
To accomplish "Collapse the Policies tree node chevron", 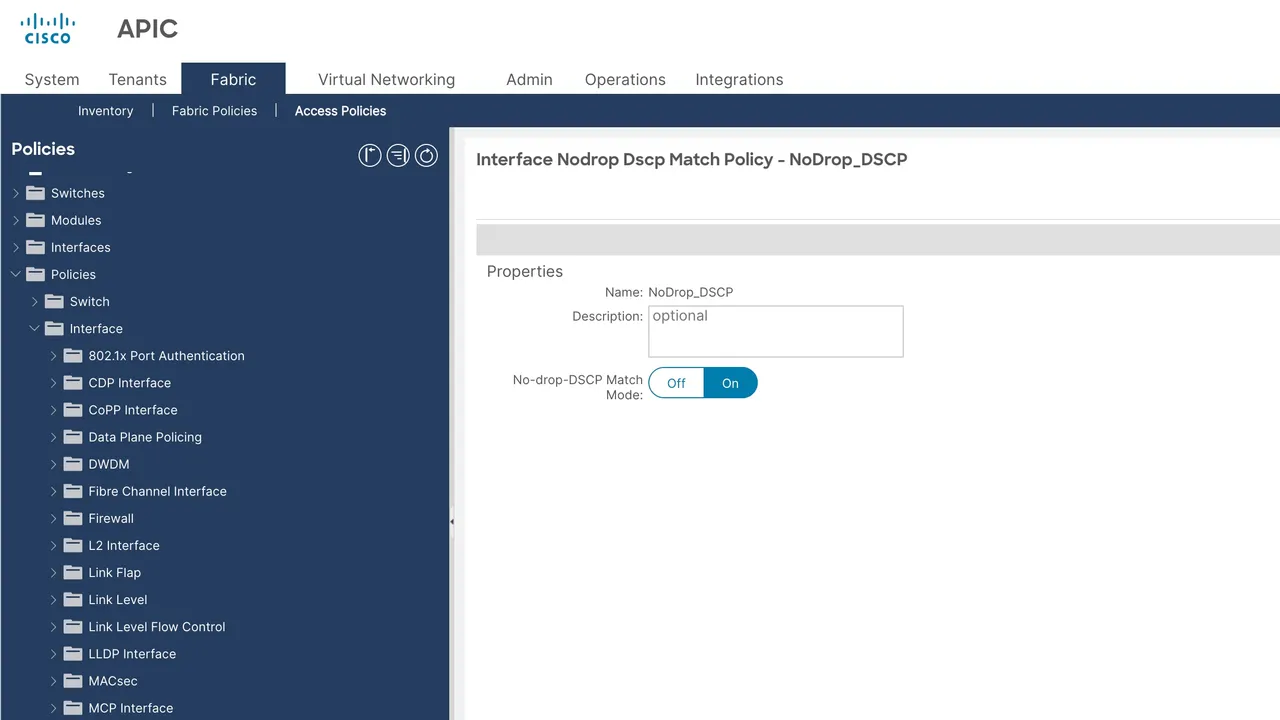I will [x=16, y=274].
